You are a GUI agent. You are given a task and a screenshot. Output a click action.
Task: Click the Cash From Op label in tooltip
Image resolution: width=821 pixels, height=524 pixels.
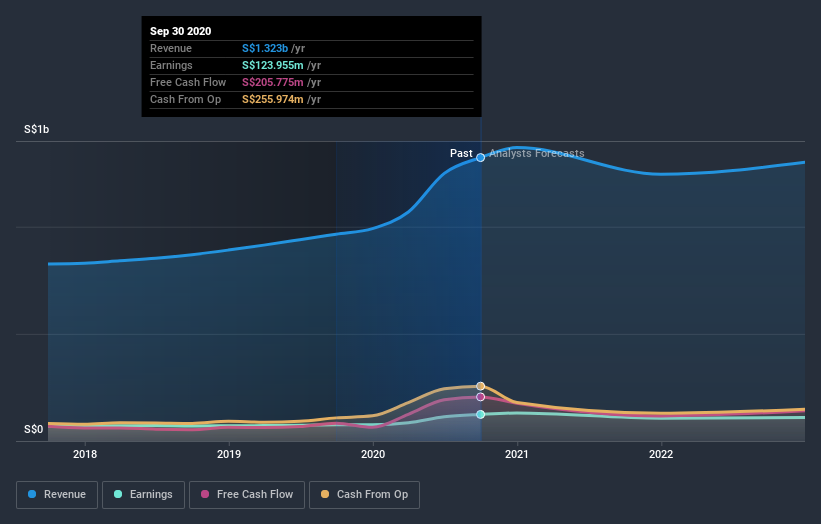[185, 99]
